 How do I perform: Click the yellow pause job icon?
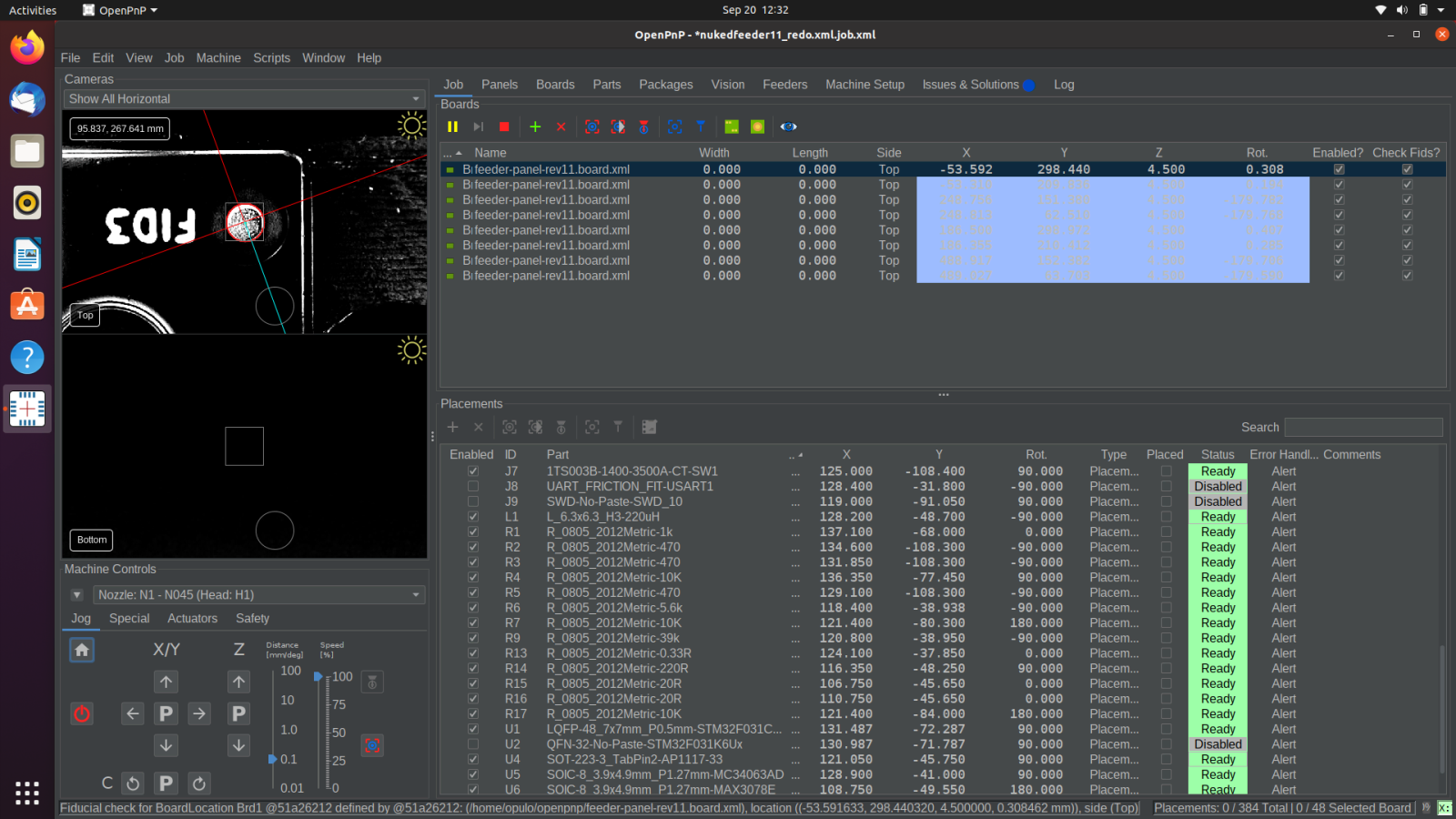452,126
